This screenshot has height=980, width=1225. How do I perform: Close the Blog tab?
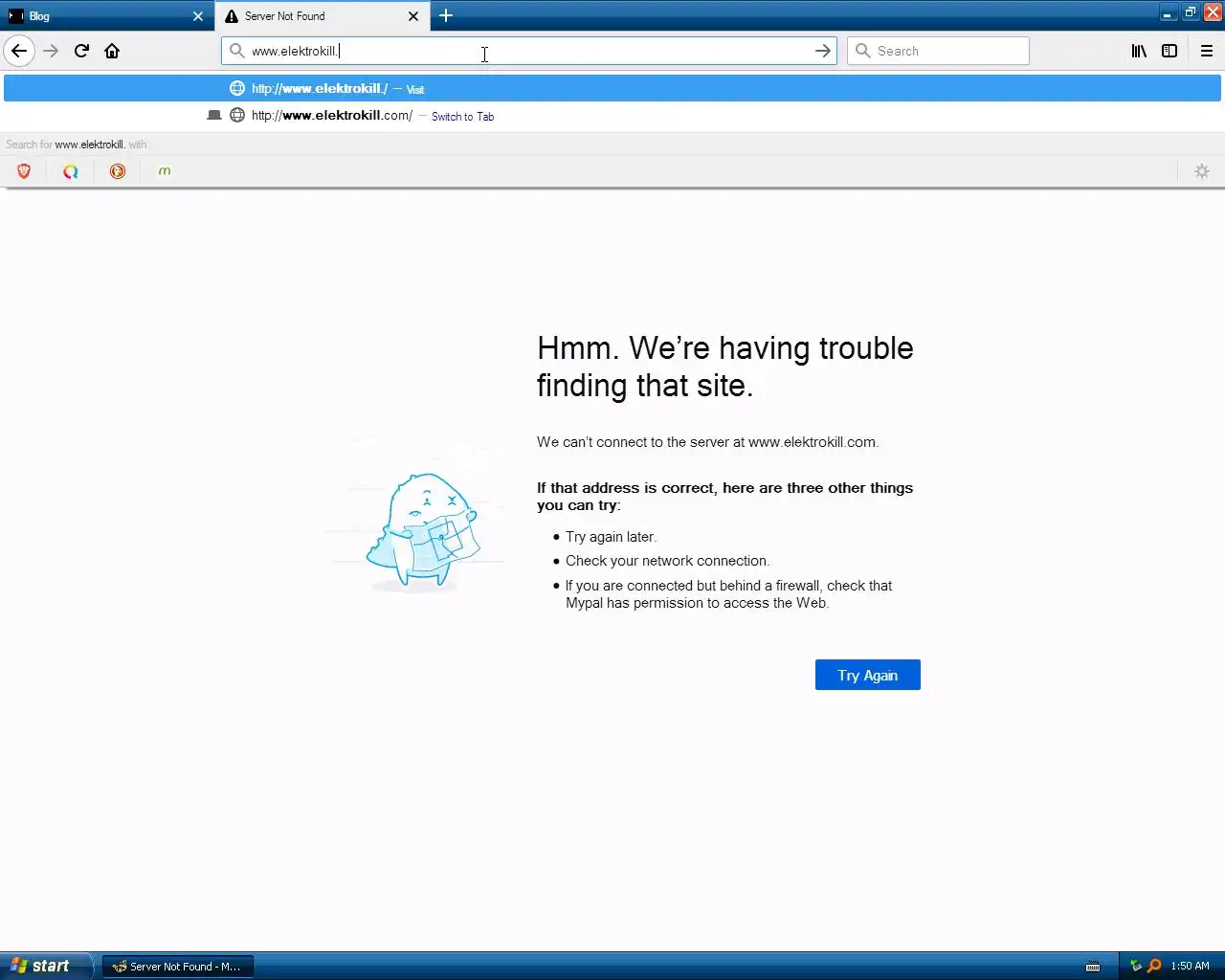(198, 16)
